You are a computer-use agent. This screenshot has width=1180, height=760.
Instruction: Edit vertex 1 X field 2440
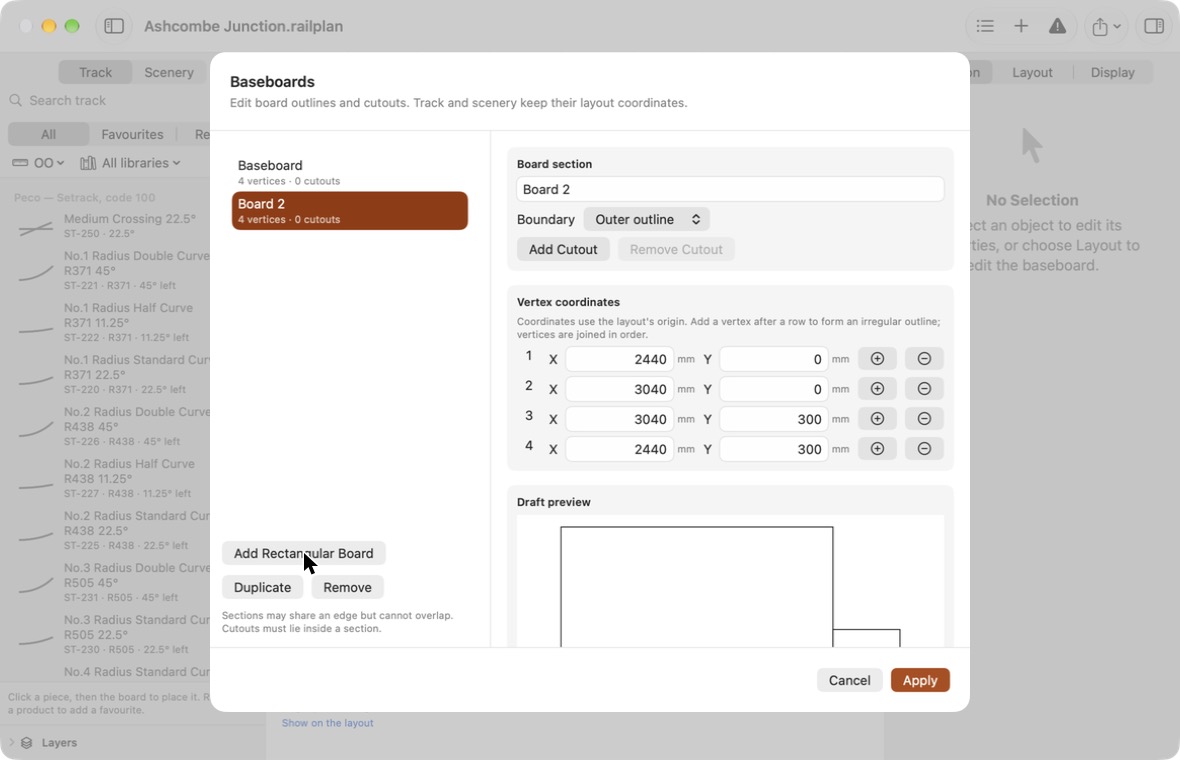(619, 359)
